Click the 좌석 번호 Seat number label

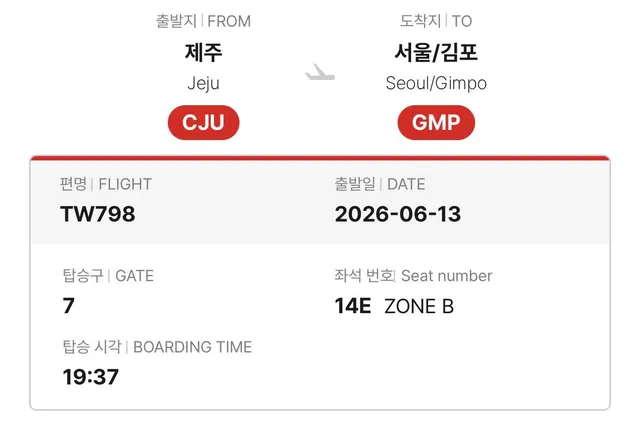(413, 276)
